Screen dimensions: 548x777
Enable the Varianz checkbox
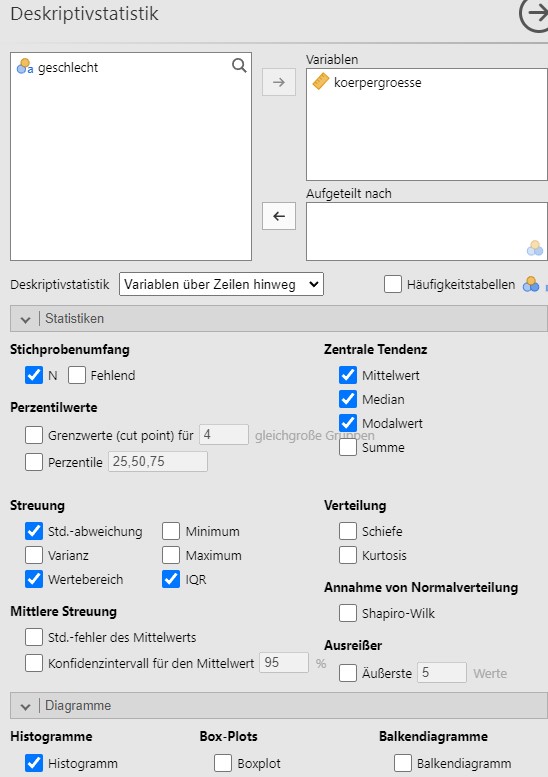[x=34, y=555]
